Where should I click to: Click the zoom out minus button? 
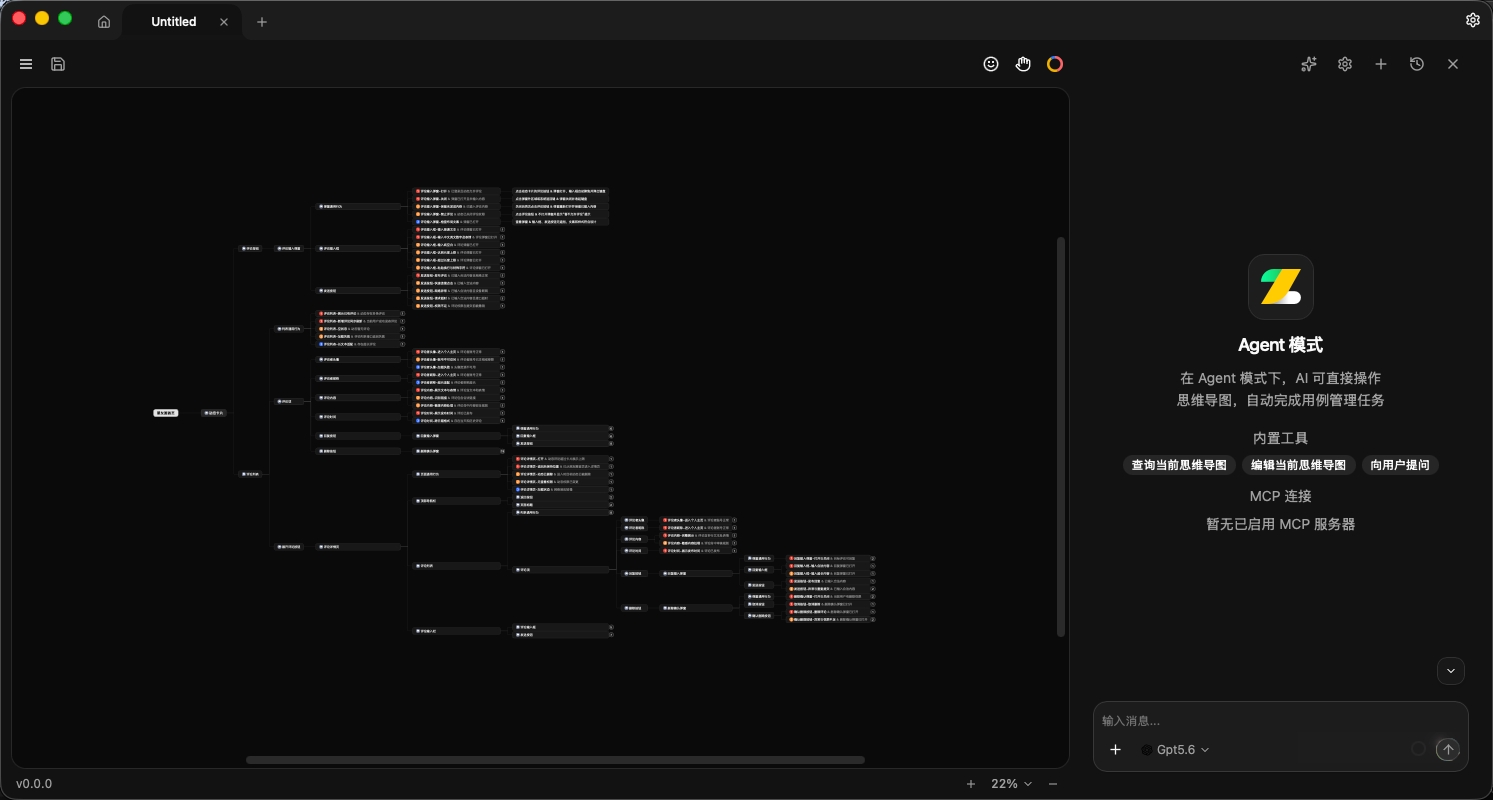pyautogui.click(x=1053, y=784)
